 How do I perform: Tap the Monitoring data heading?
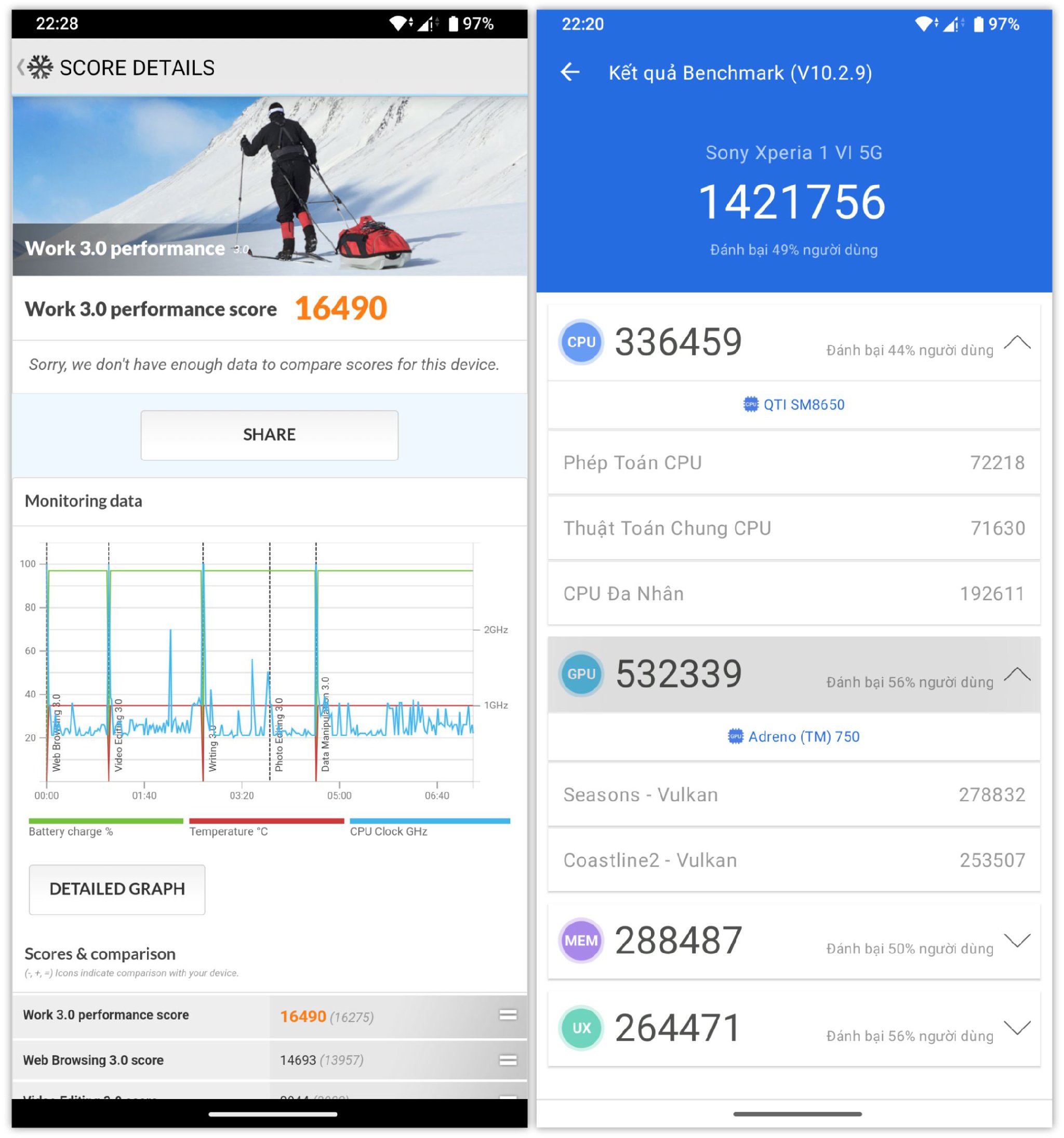click(x=84, y=501)
